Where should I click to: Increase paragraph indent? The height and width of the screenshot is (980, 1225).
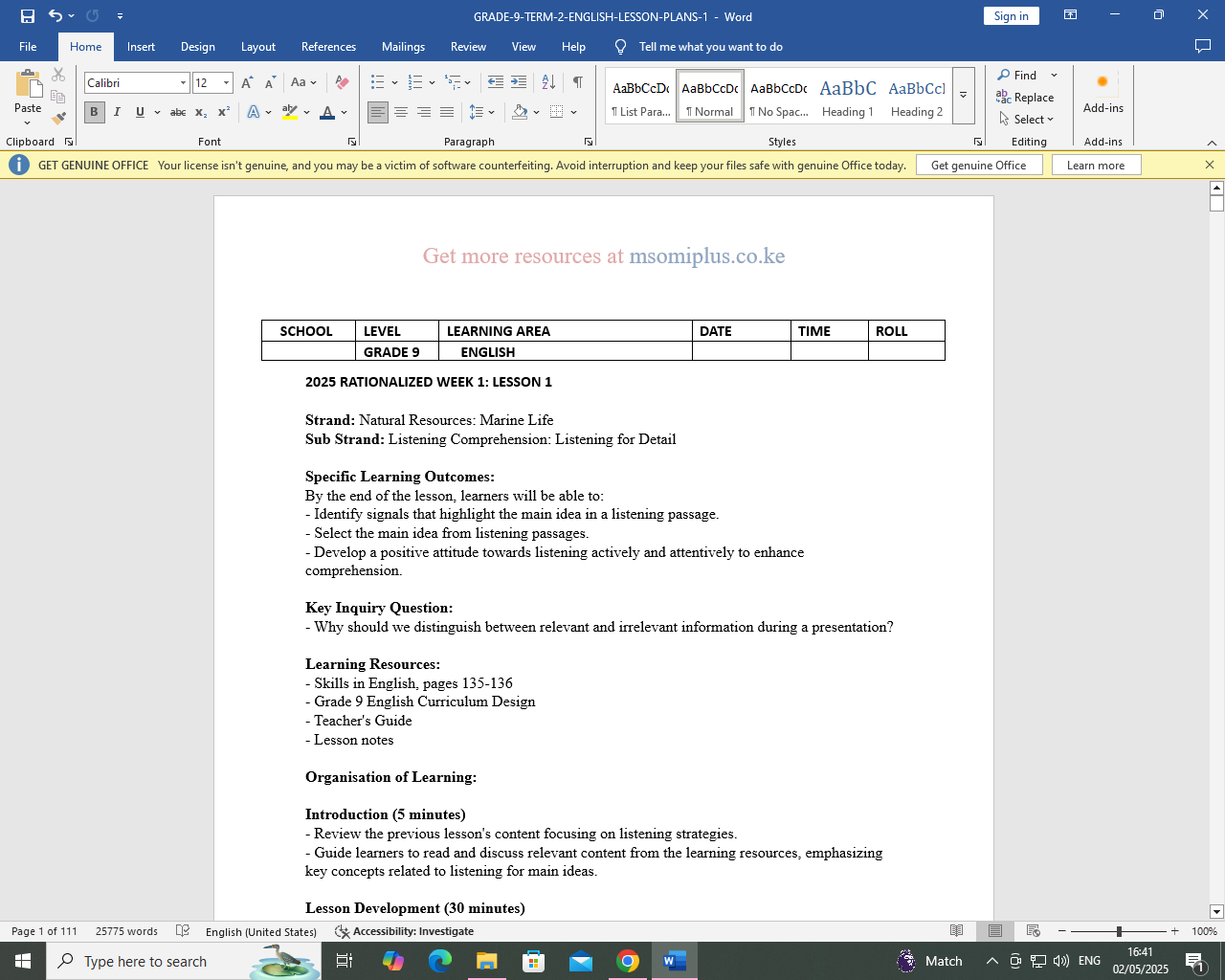click(x=519, y=83)
